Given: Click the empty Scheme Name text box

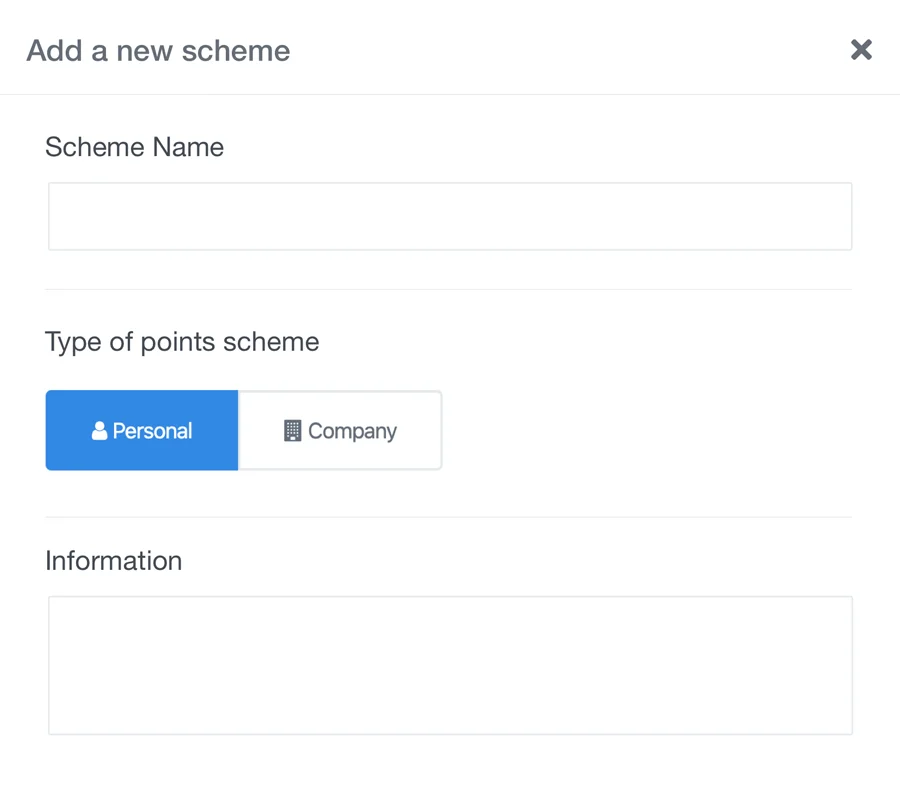Looking at the screenshot, I should click(x=448, y=216).
